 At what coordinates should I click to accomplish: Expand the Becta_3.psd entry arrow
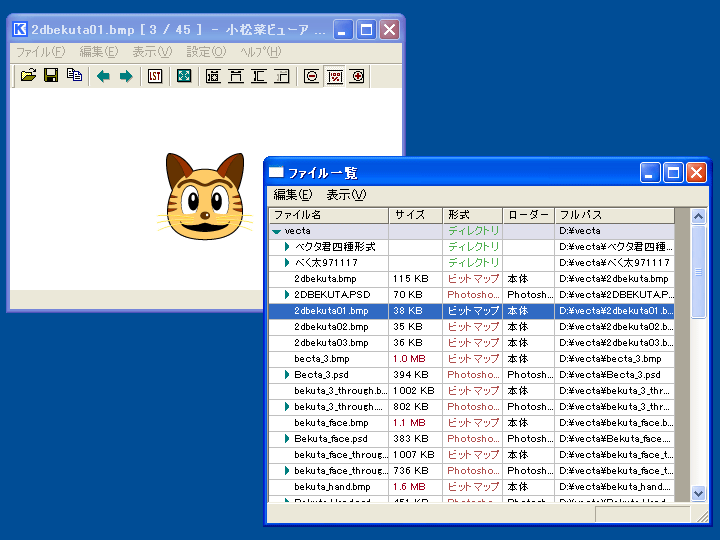[287, 375]
